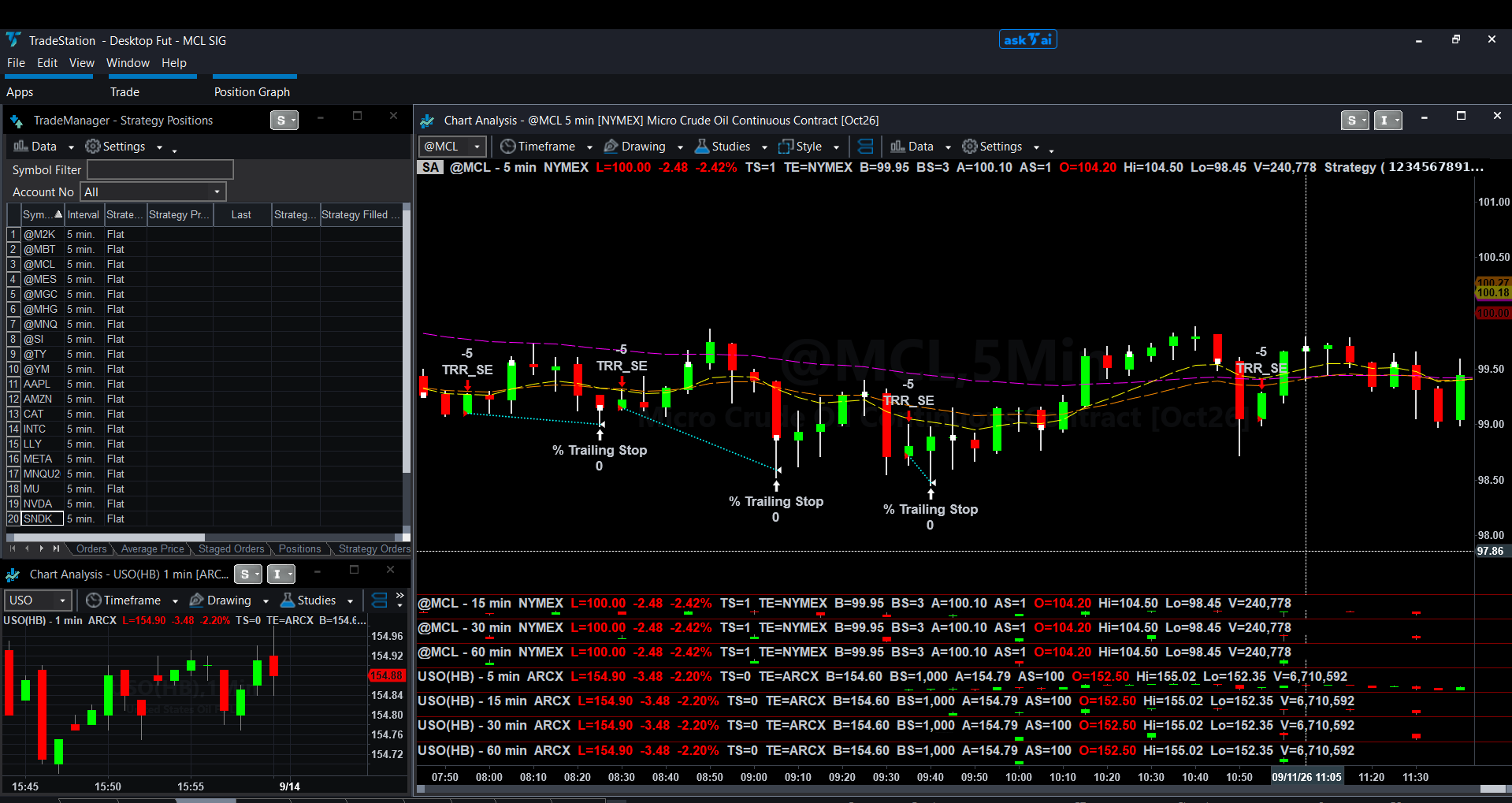This screenshot has height=803, width=1512.
Task: Click the Interval column header
Action: click(84, 214)
